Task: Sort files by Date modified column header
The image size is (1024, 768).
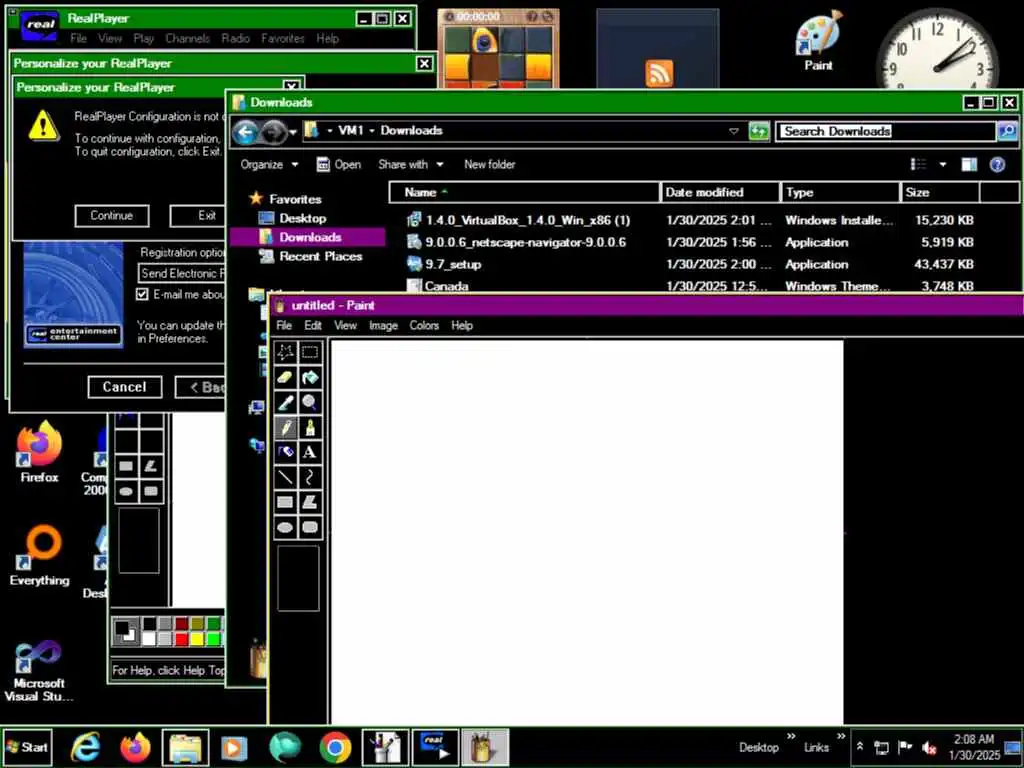Action: [x=720, y=193]
